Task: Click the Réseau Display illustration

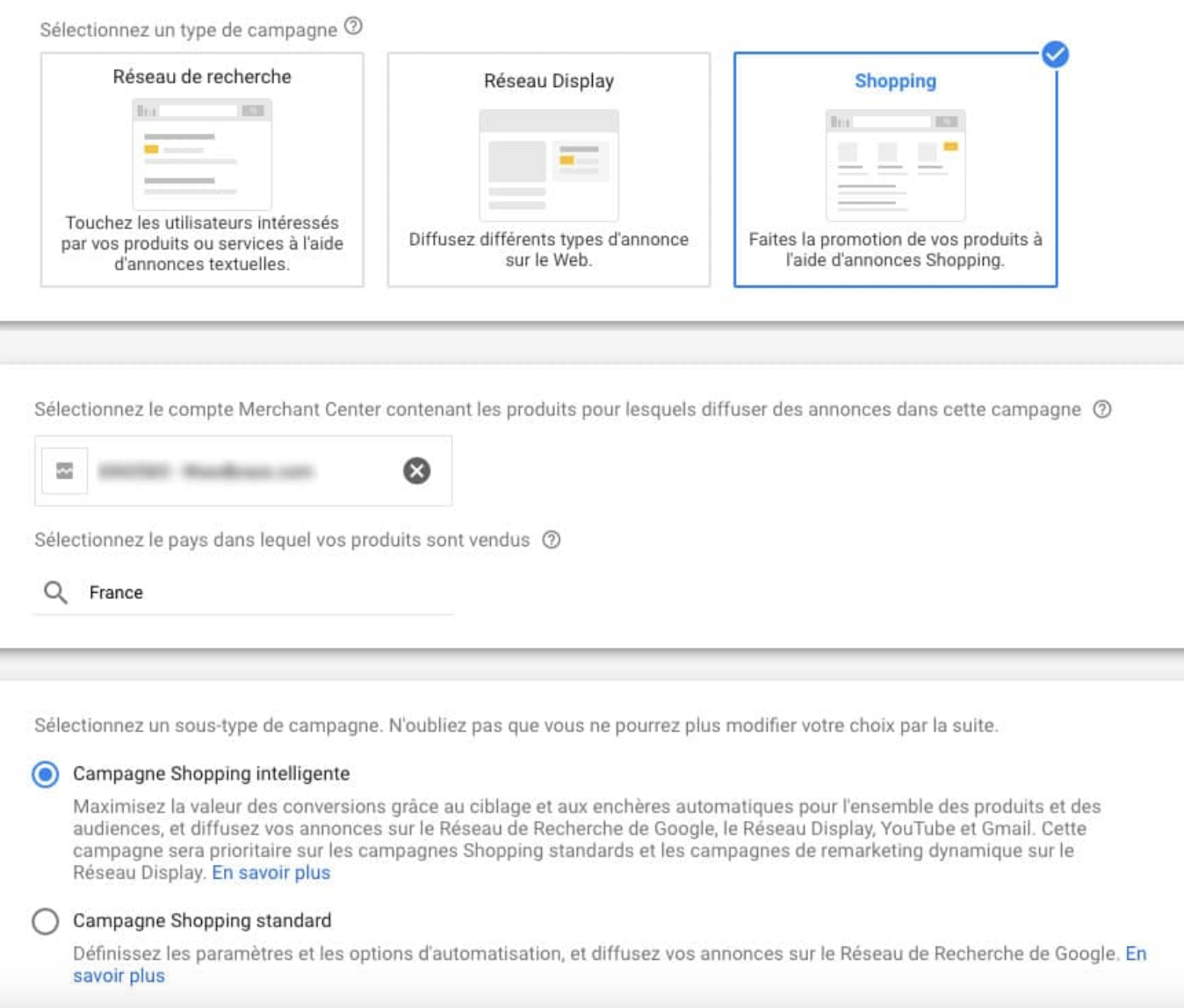Action: (x=548, y=164)
